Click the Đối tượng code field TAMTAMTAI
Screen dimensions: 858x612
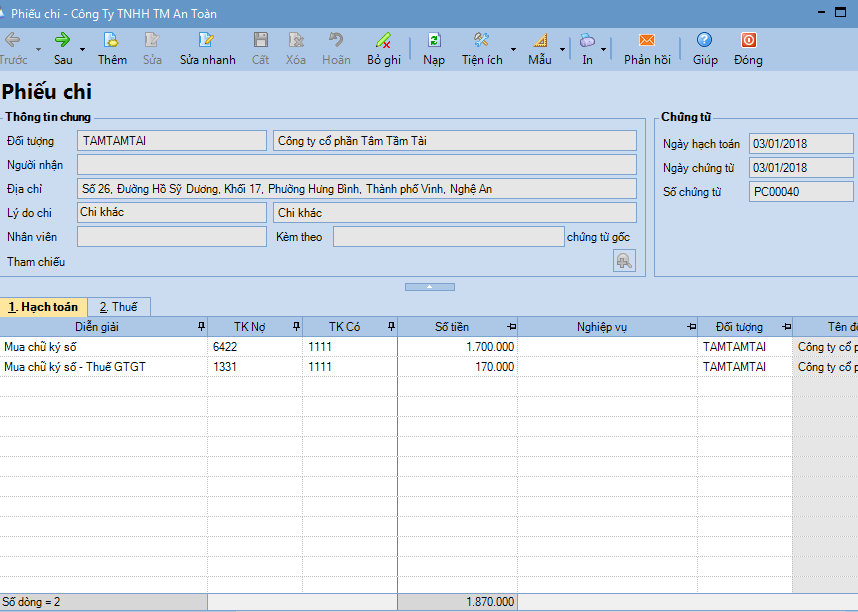172,141
